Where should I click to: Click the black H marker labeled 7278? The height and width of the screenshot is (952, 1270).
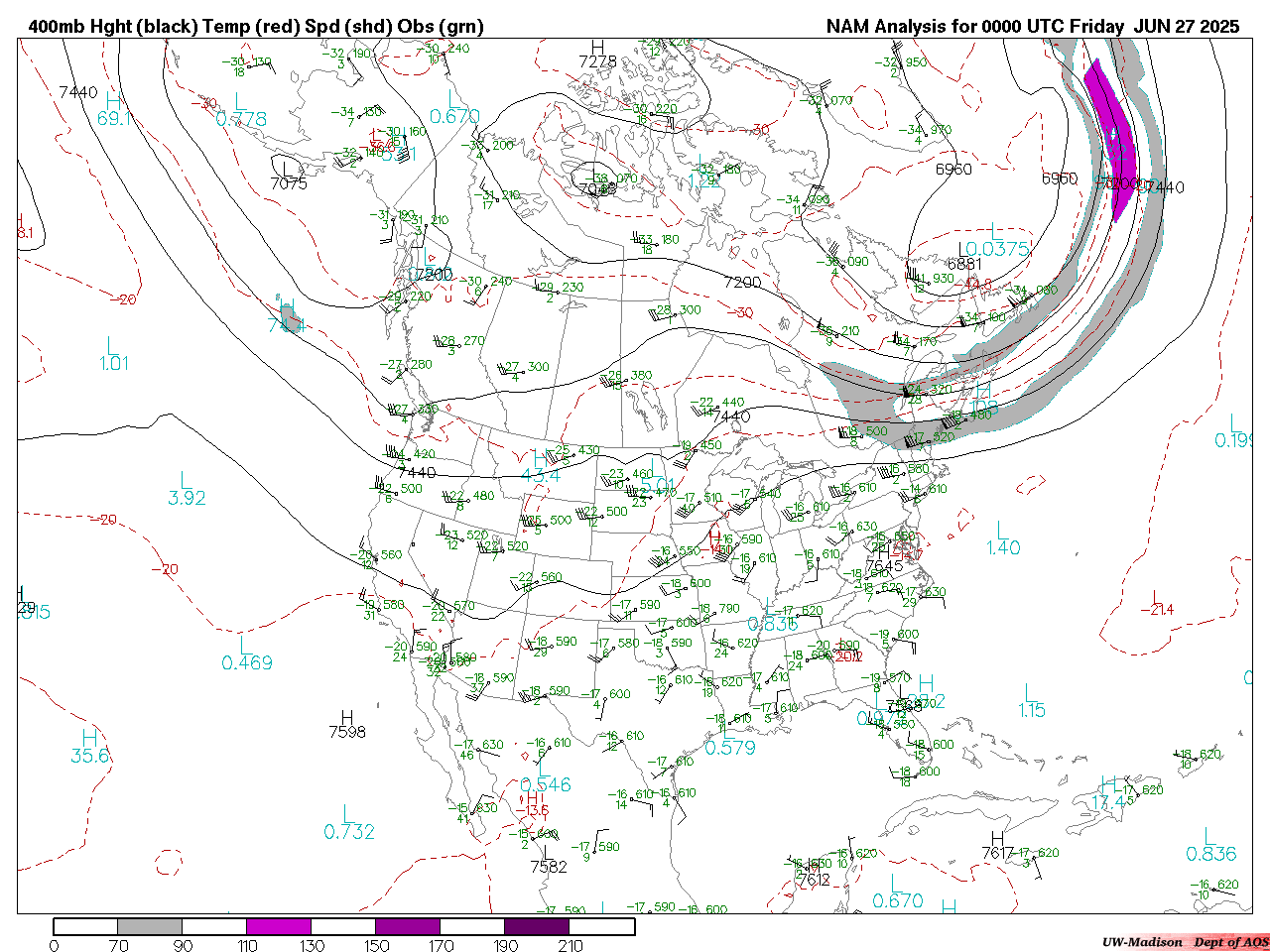click(x=597, y=48)
